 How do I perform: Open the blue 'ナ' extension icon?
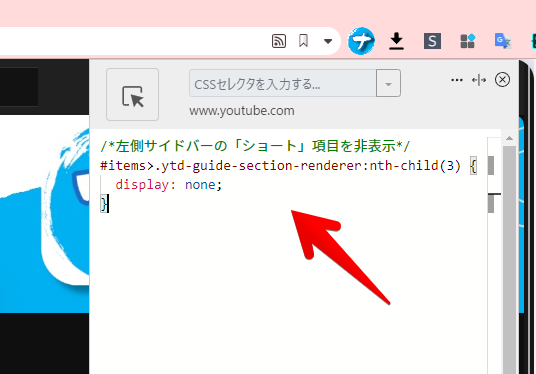(361, 41)
